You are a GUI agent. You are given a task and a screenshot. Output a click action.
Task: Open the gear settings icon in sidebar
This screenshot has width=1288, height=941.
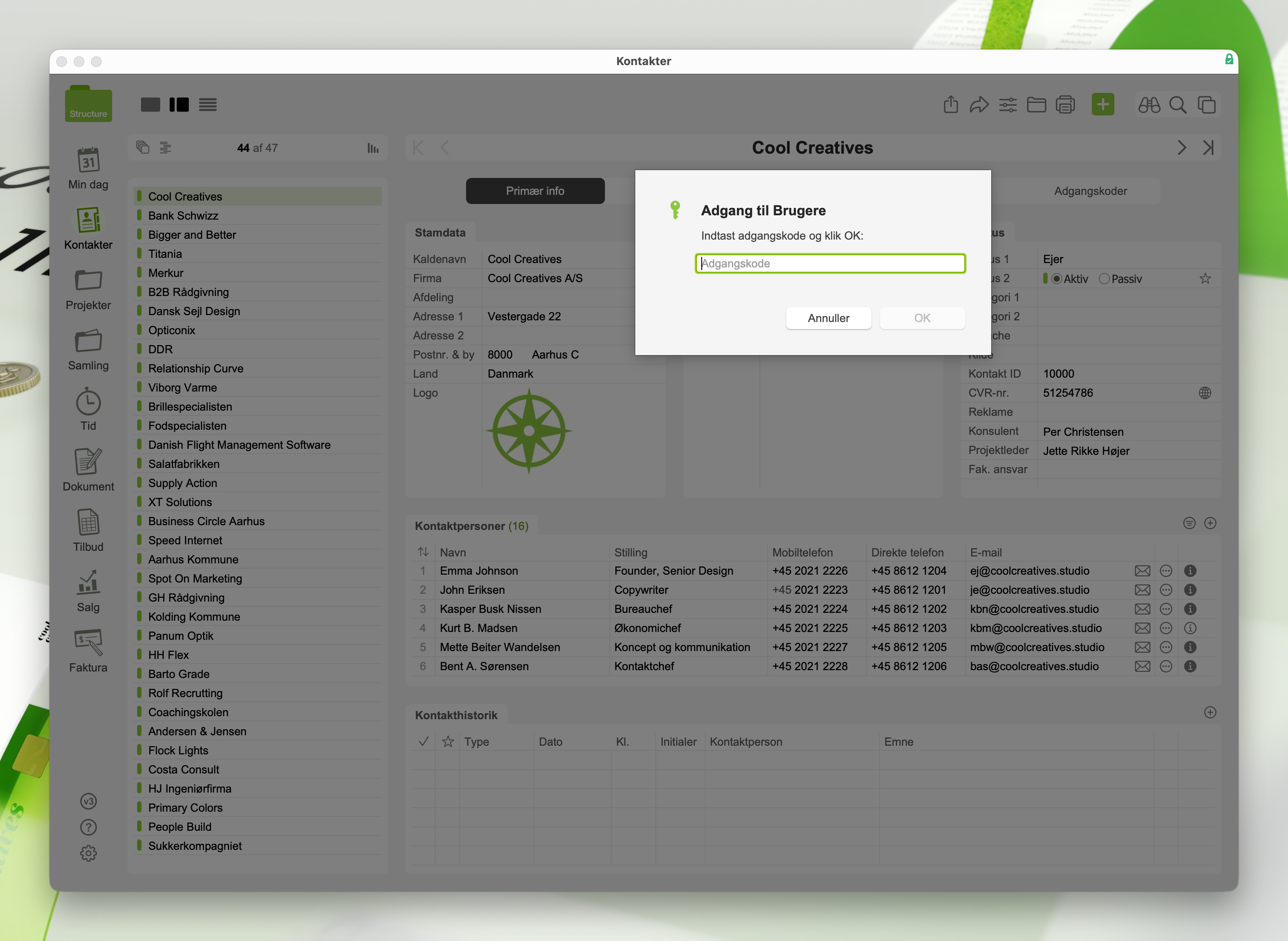88,853
